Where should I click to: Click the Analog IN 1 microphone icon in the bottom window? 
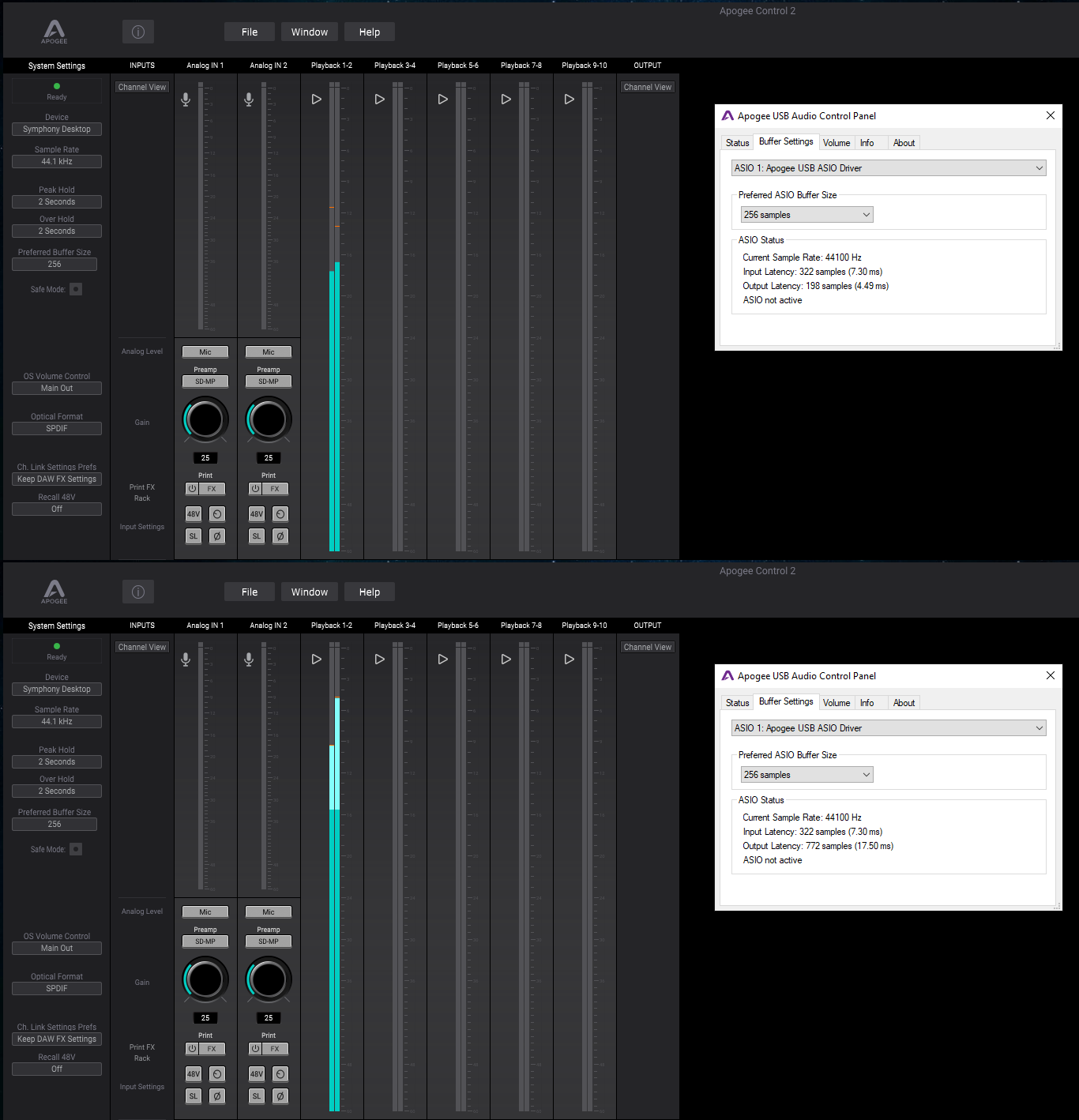pos(186,660)
